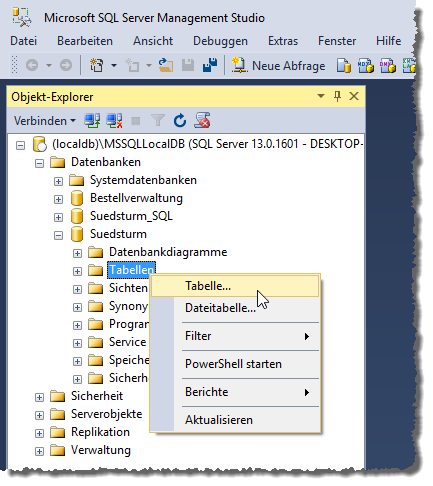Select the Datenbankdiagramme tree item
This screenshot has height=486, width=433.
pyautogui.click(x=168, y=252)
